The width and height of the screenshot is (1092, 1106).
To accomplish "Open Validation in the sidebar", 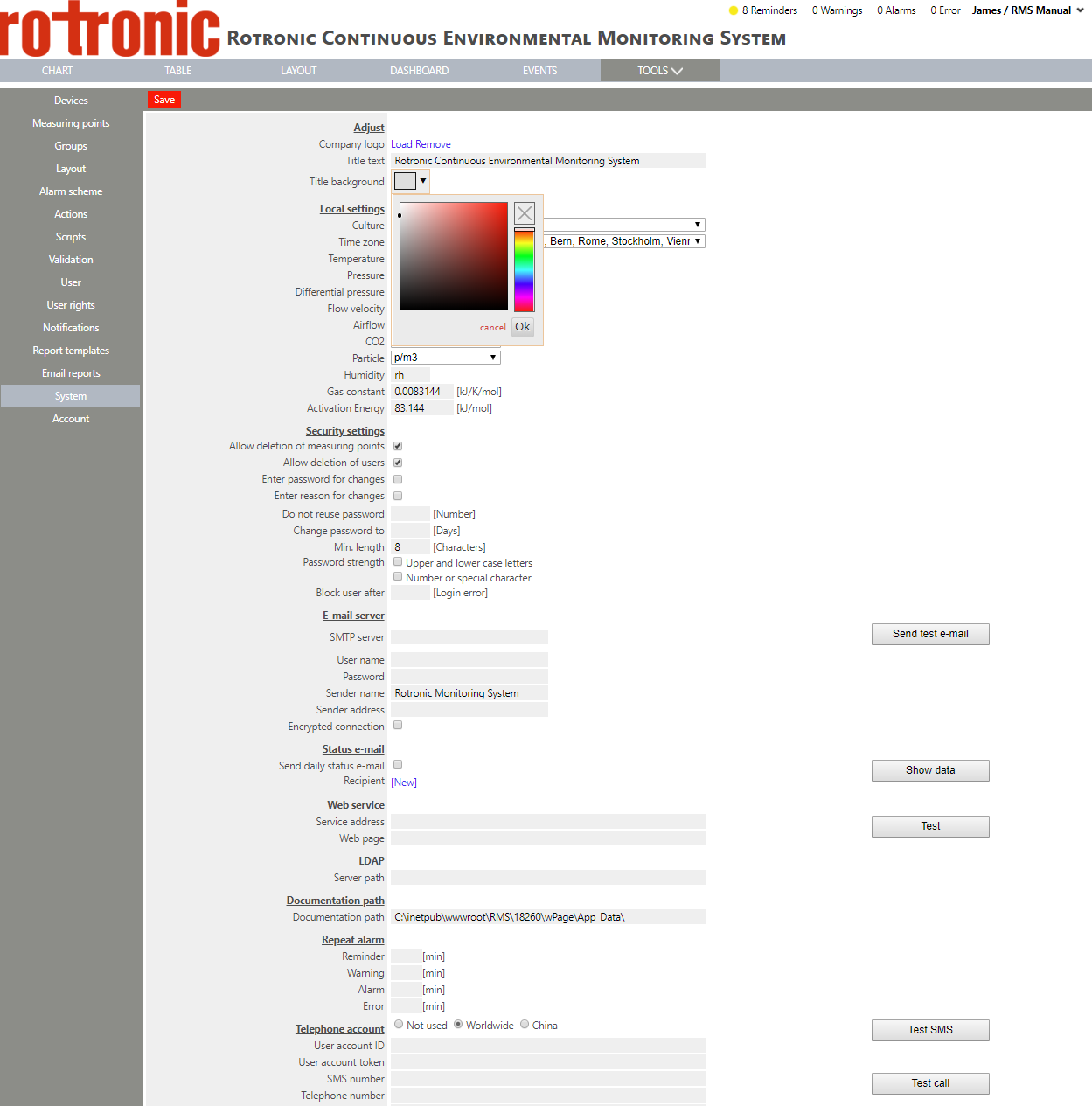I will (71, 260).
